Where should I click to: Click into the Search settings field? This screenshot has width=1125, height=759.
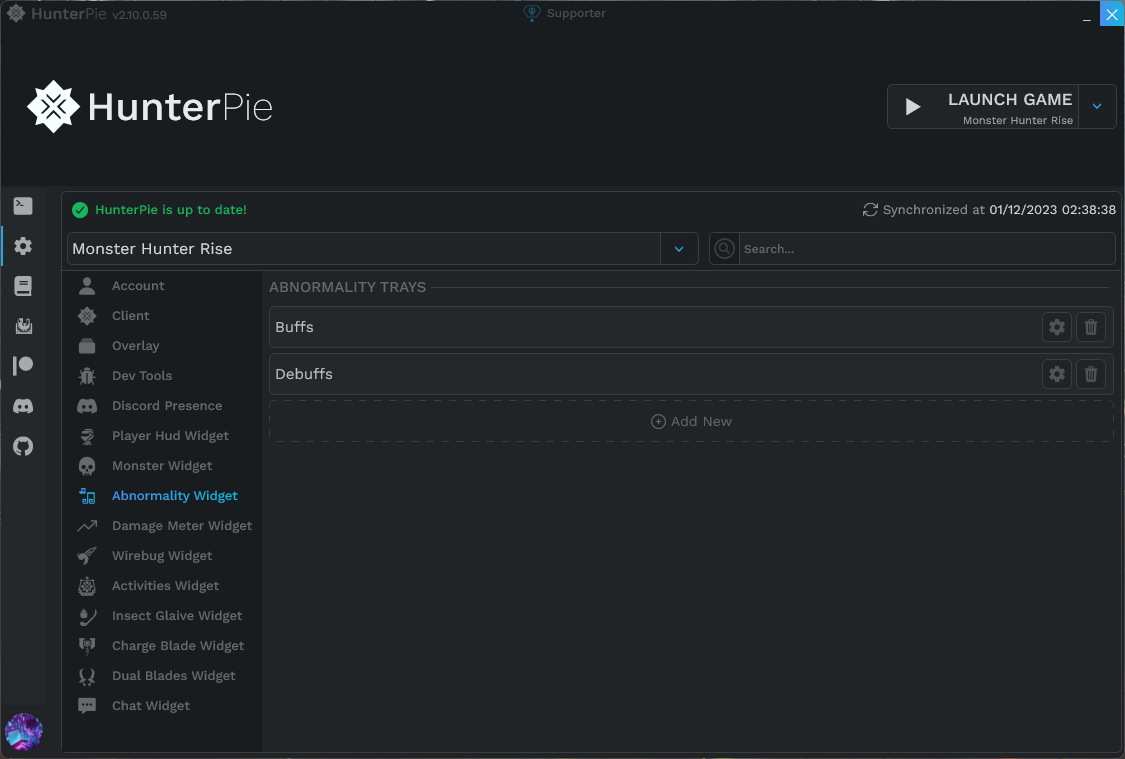(927, 249)
